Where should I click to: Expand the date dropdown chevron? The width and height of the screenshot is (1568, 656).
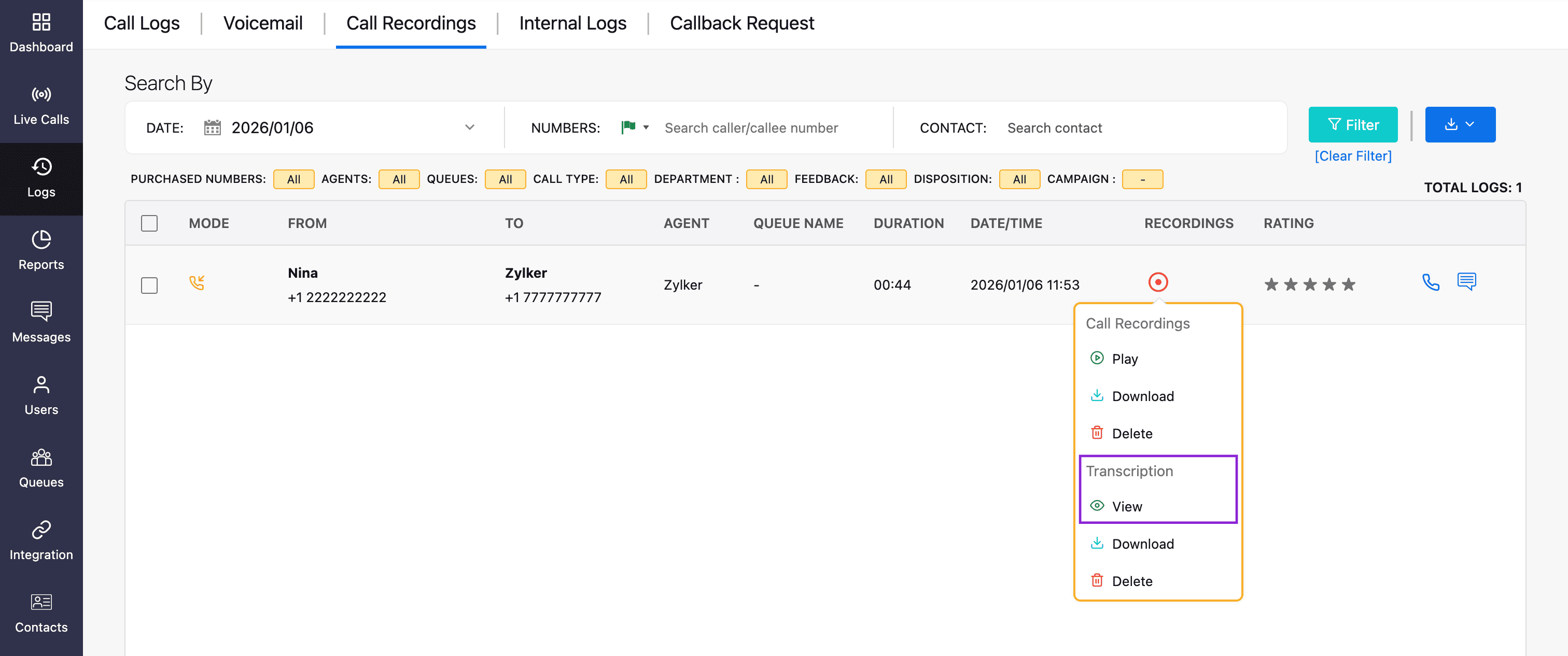coord(469,128)
